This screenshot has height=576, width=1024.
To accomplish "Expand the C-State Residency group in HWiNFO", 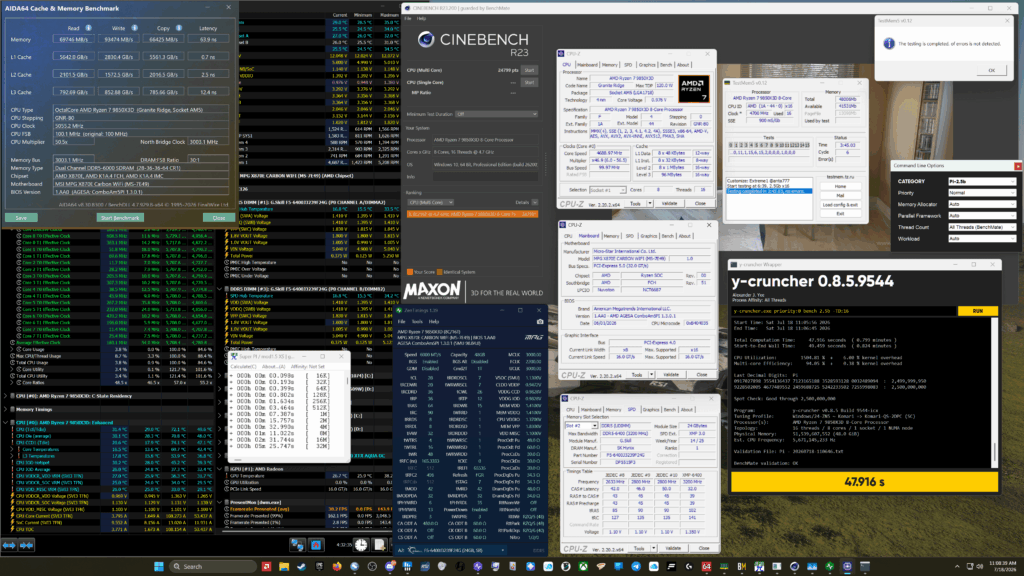I will coord(5,396).
